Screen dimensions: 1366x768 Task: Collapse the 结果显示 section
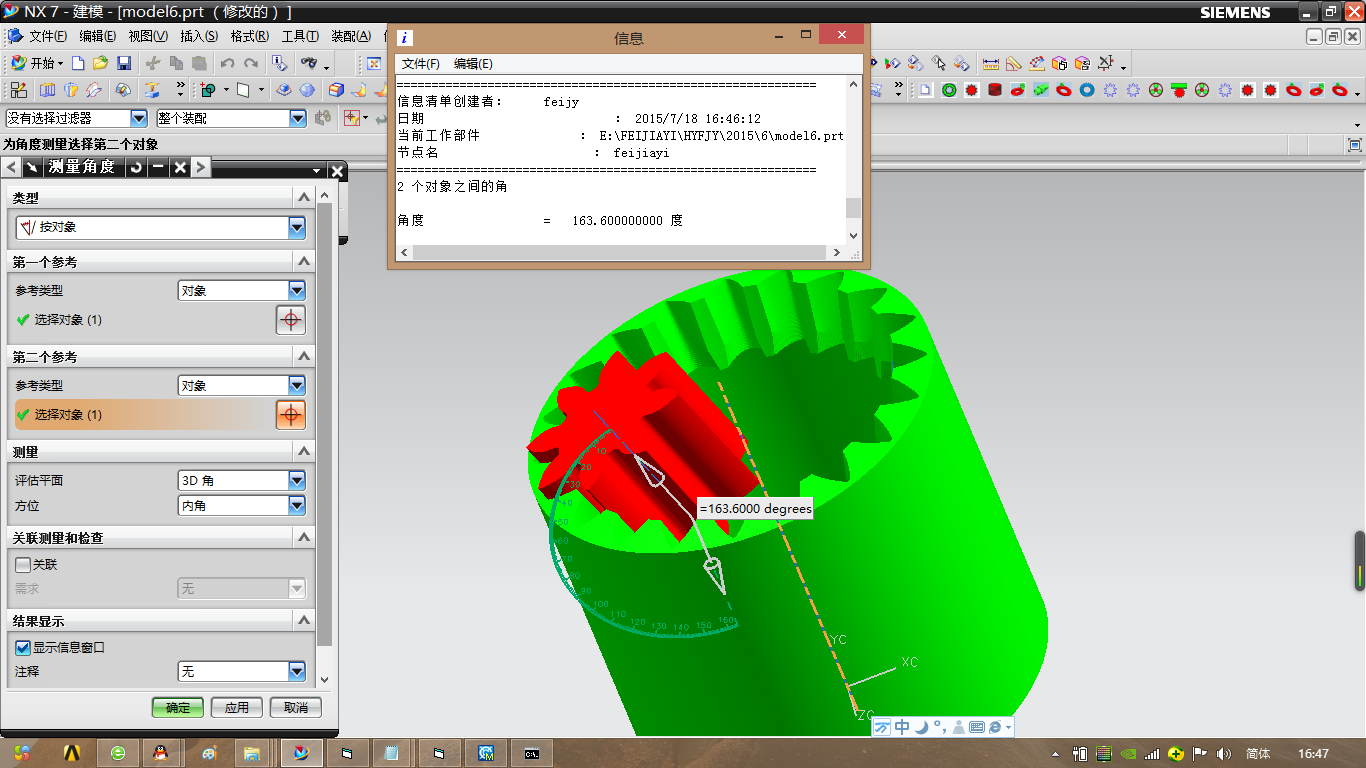(x=305, y=621)
